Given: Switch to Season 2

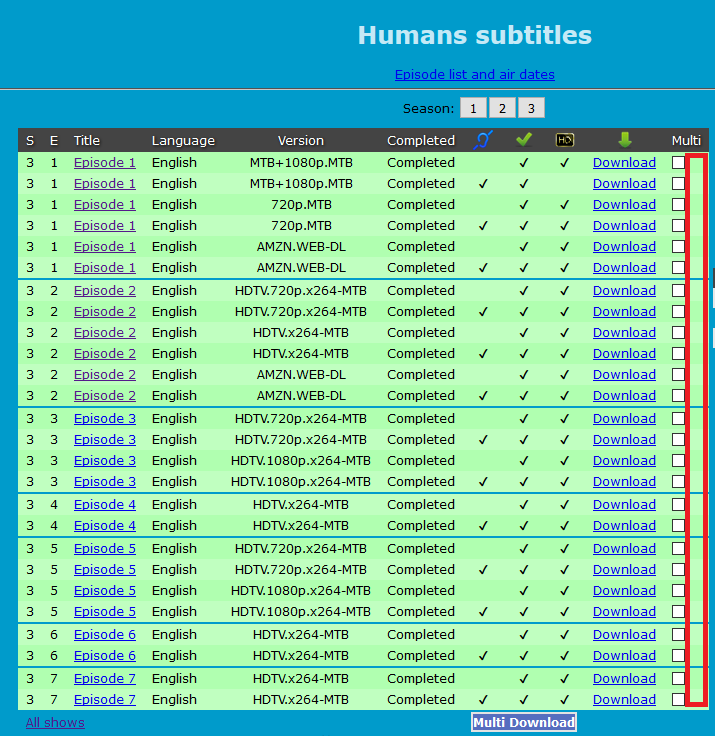Looking at the screenshot, I should click(x=502, y=108).
